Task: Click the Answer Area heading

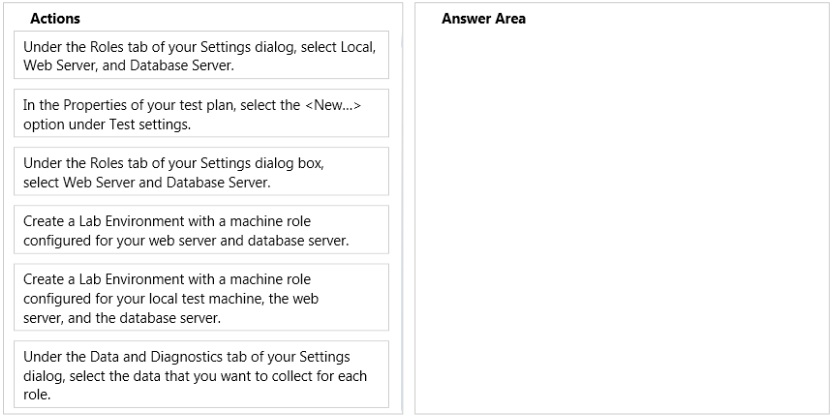Action: click(483, 19)
